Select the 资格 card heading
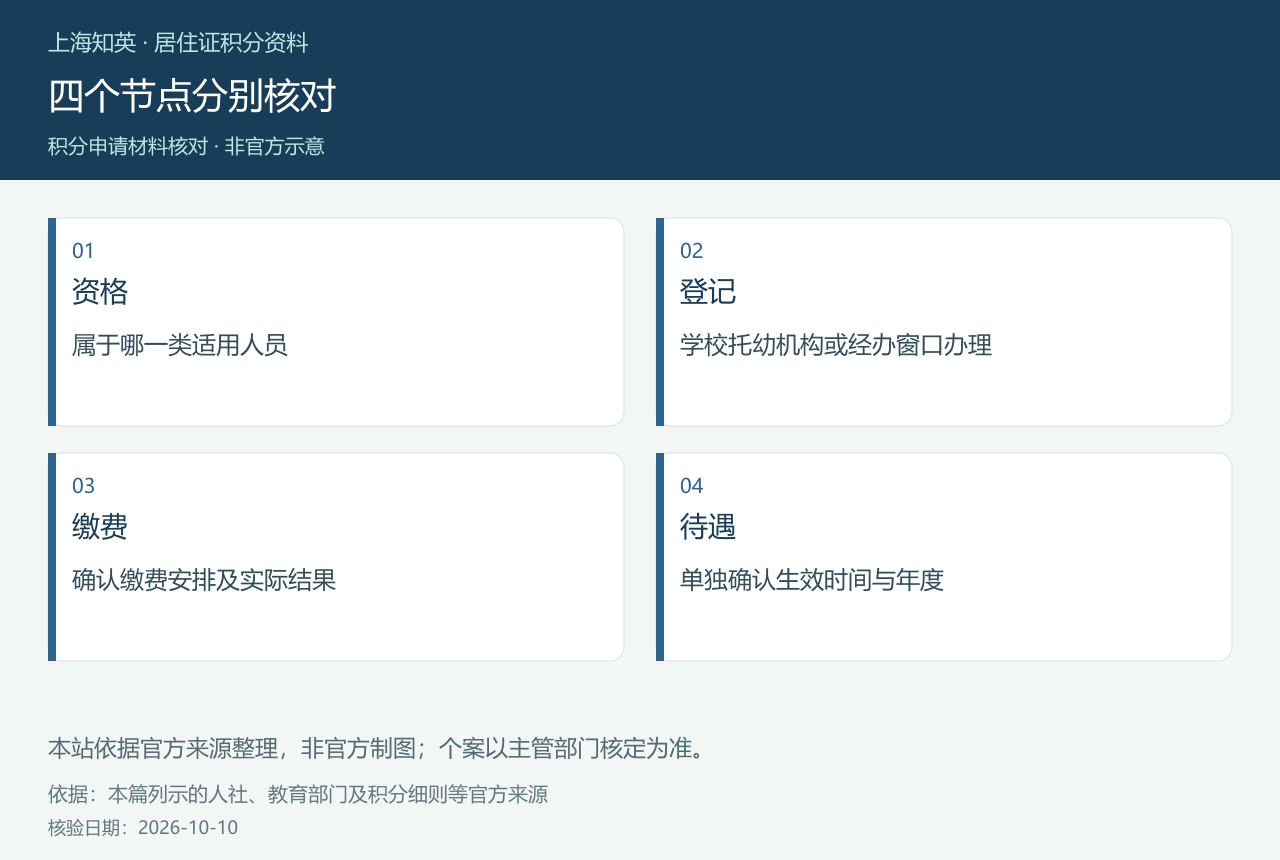The width and height of the screenshot is (1280, 860). coord(100,292)
